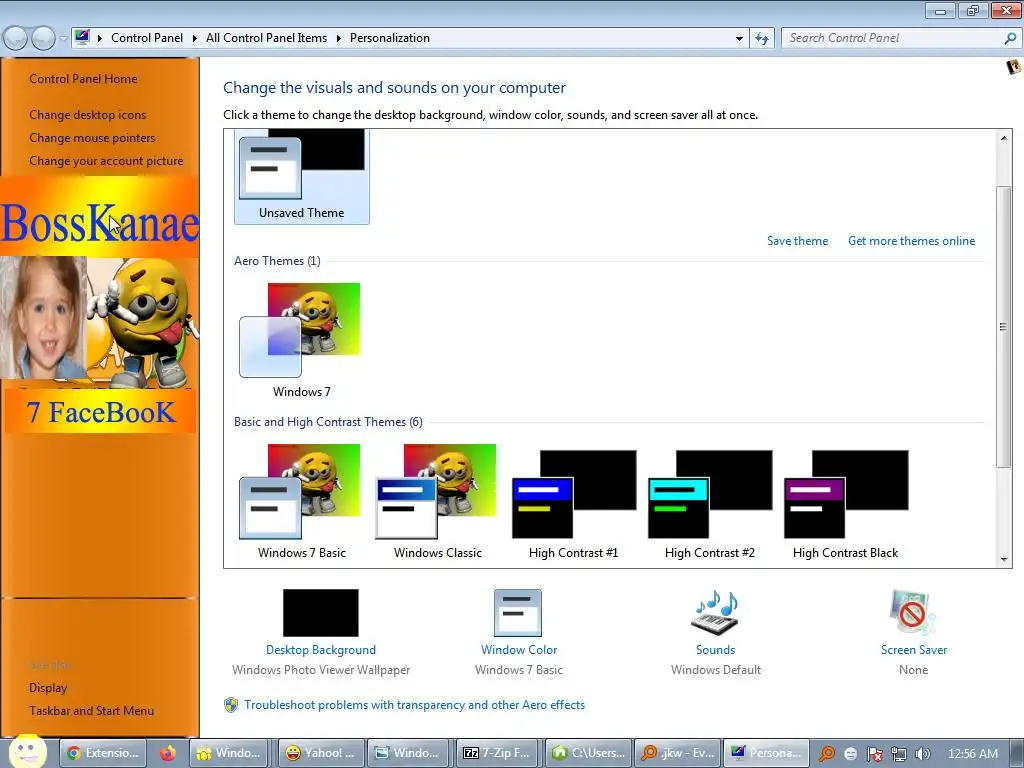
Task: Choose the Windows Classic theme
Action: pos(437,502)
